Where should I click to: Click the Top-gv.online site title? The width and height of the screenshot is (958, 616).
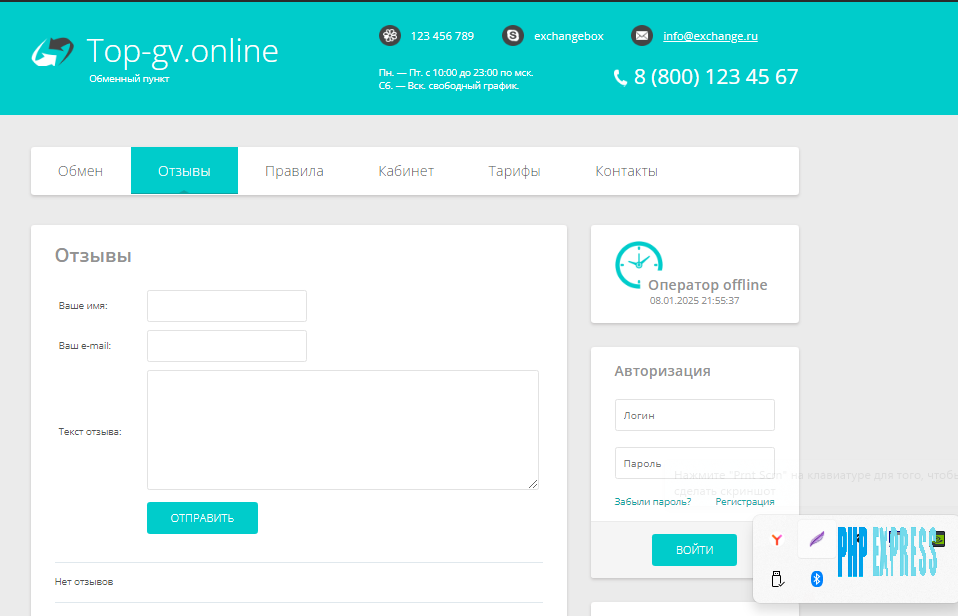coord(183,51)
